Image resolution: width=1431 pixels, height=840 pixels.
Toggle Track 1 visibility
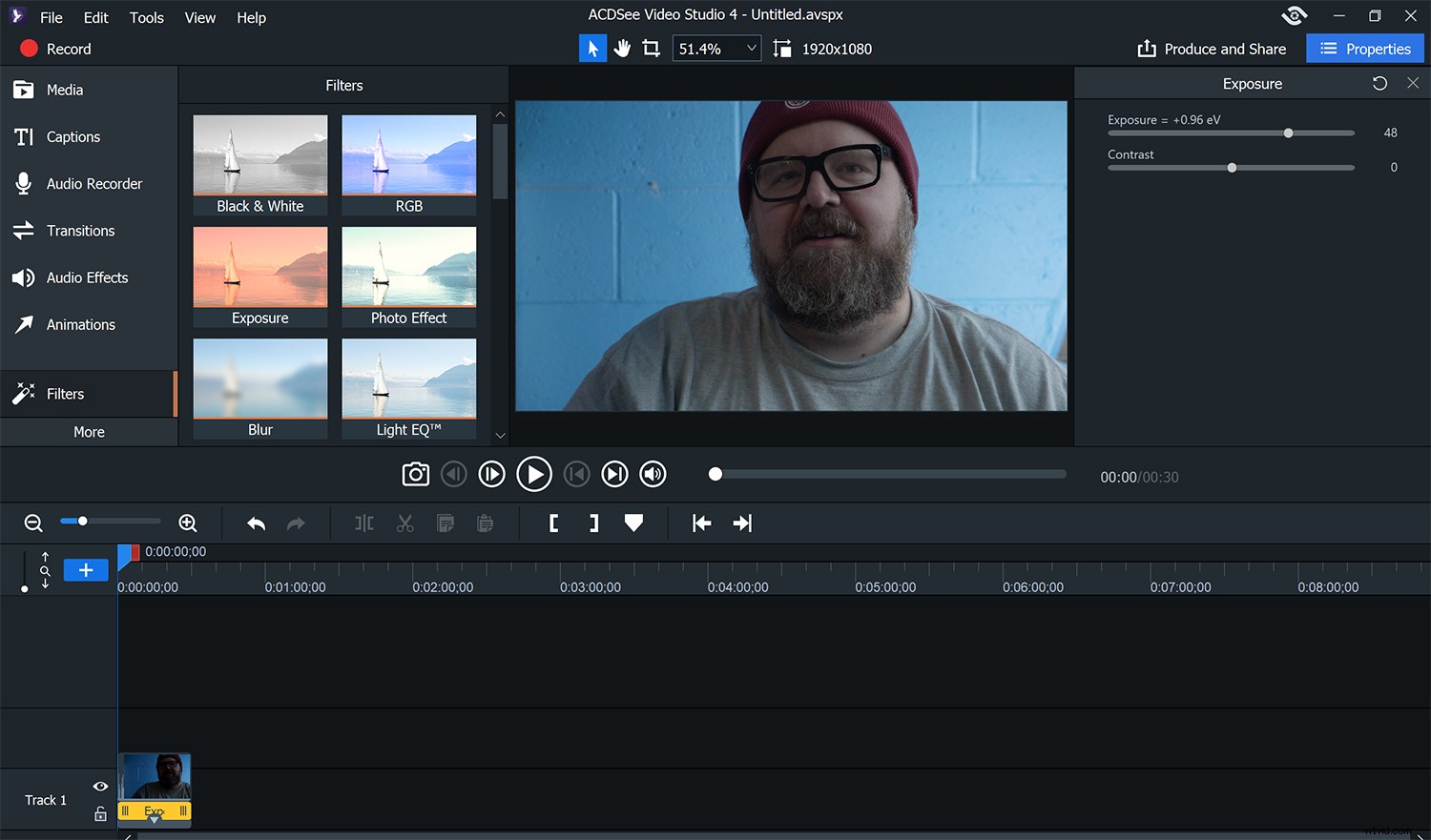coord(100,787)
